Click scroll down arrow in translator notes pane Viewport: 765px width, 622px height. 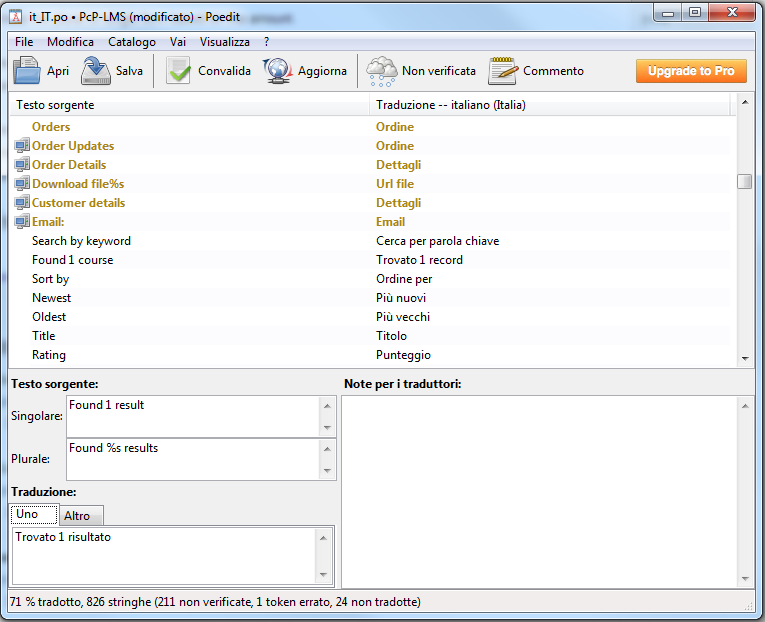745,579
